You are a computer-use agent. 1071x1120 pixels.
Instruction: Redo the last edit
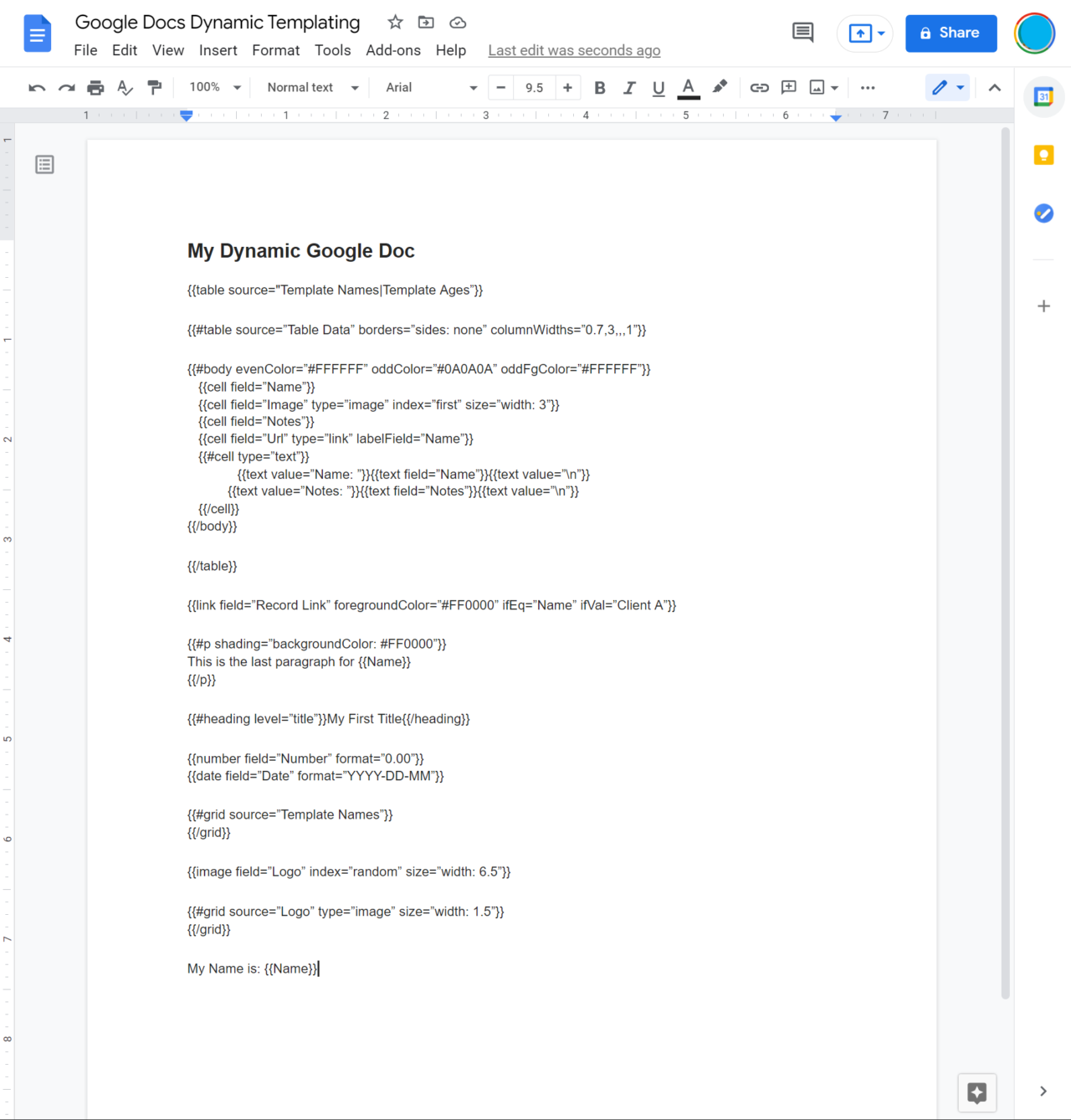pos(66,87)
